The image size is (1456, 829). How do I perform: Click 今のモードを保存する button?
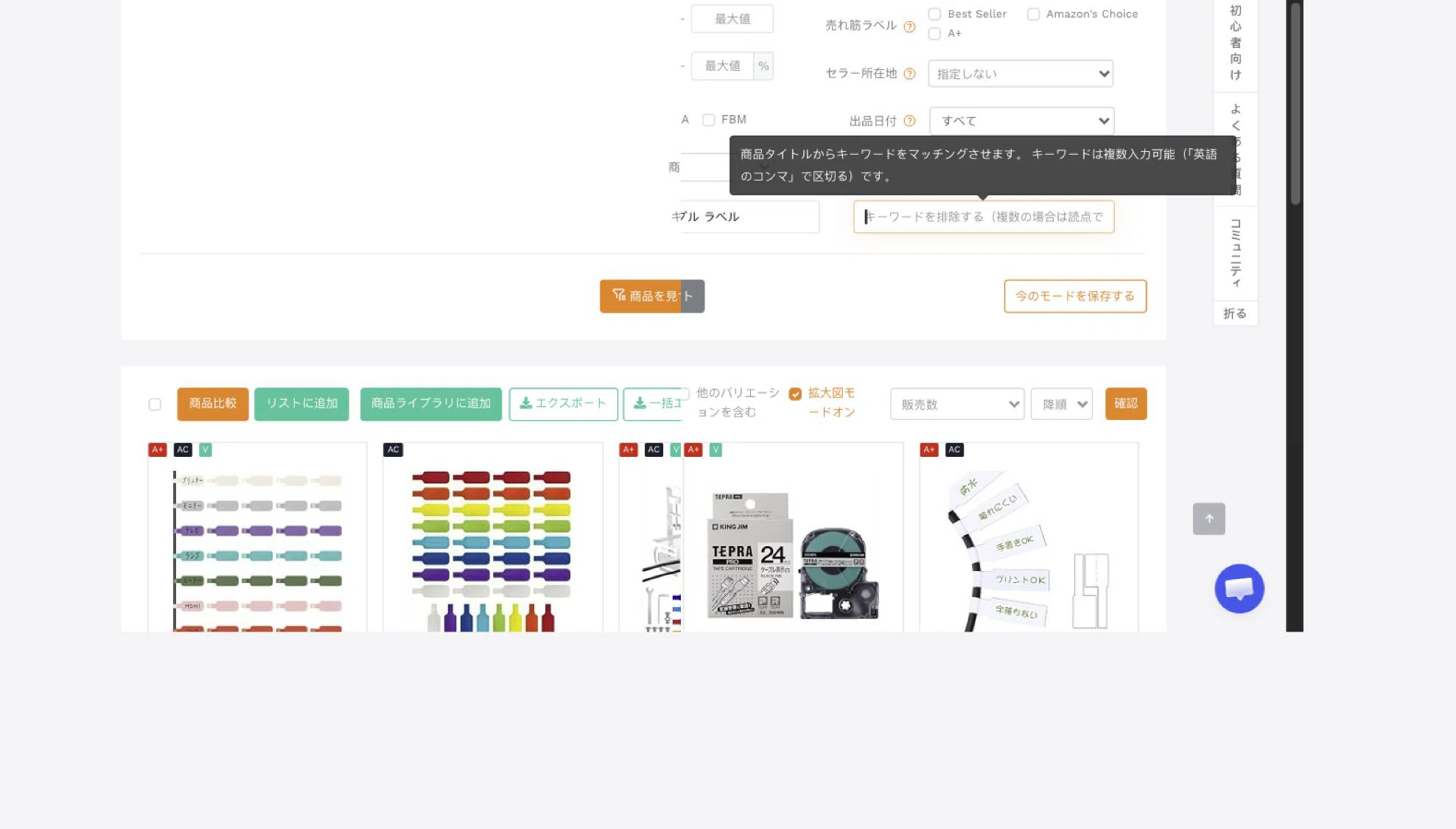[x=1075, y=296]
